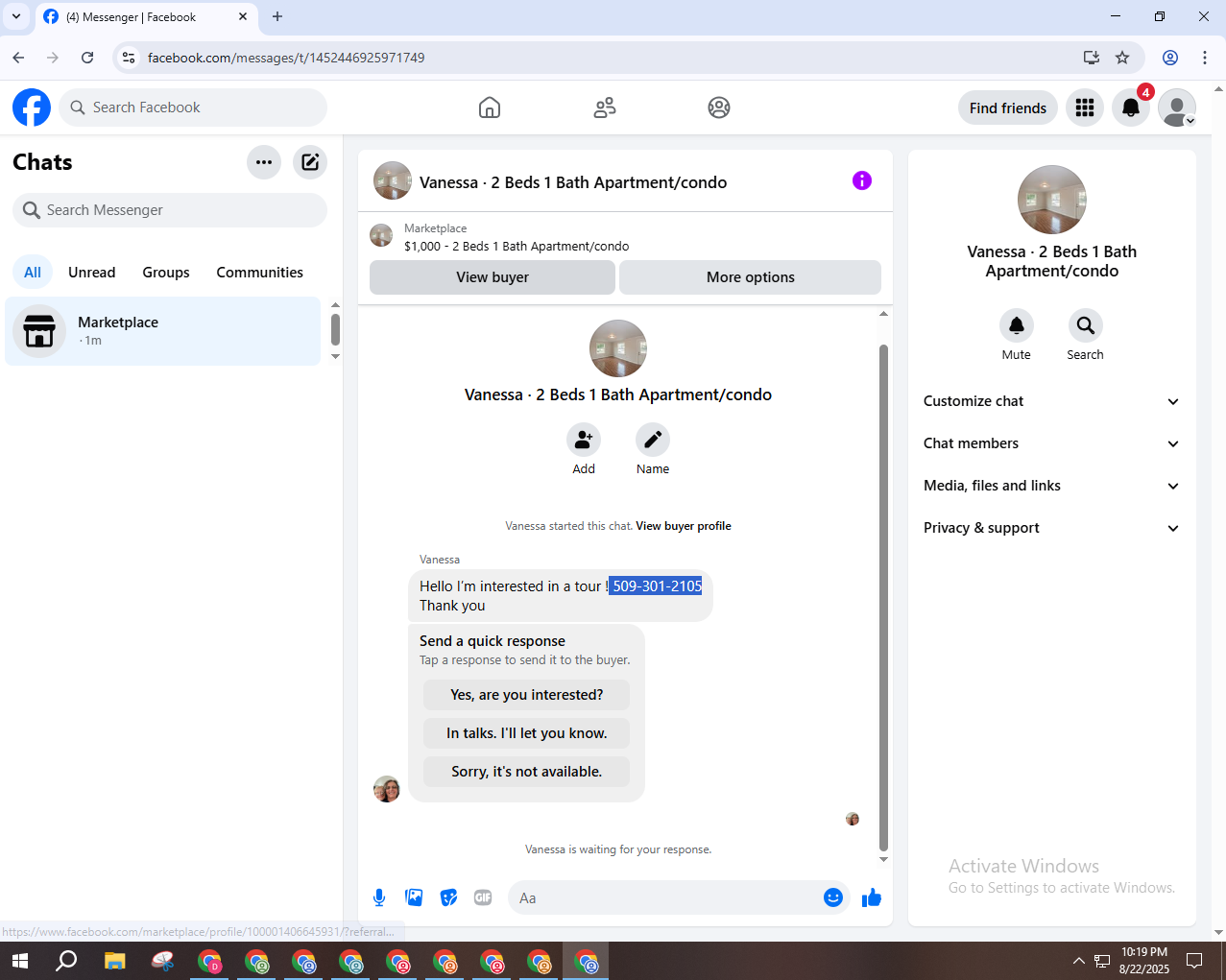This screenshot has height=980, width=1226.
Task: Edit the chat name pencil icon
Action: pyautogui.click(x=653, y=440)
